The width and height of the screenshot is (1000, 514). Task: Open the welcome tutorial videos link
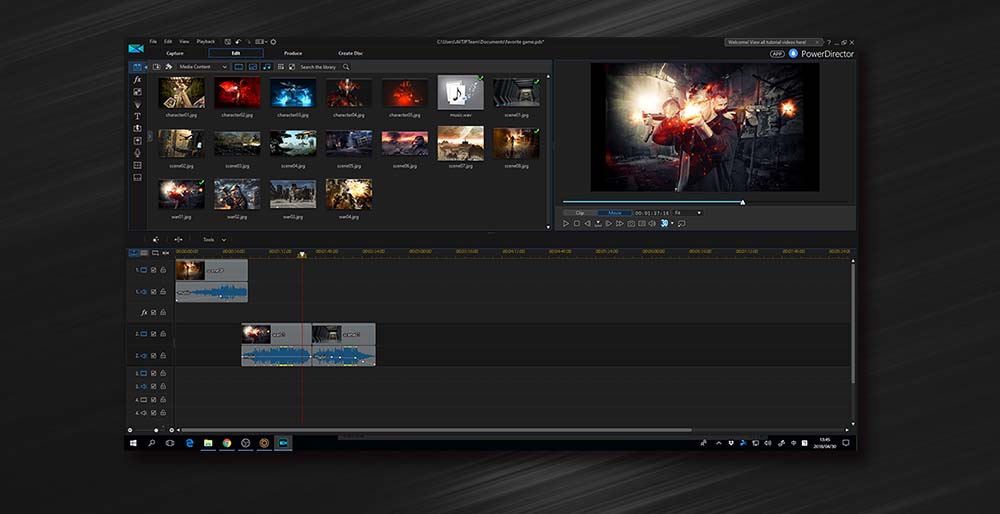767,43
